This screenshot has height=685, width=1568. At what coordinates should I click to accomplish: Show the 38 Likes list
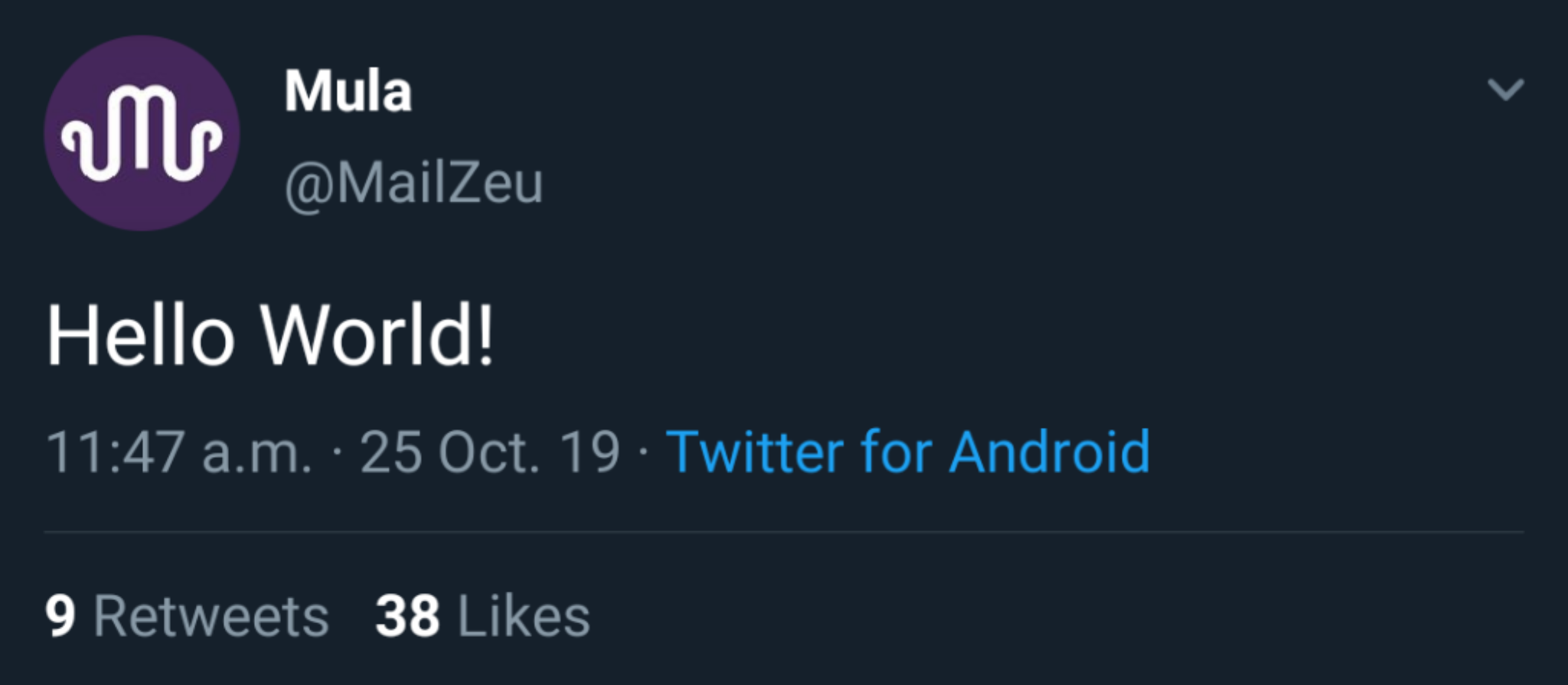[x=482, y=616]
